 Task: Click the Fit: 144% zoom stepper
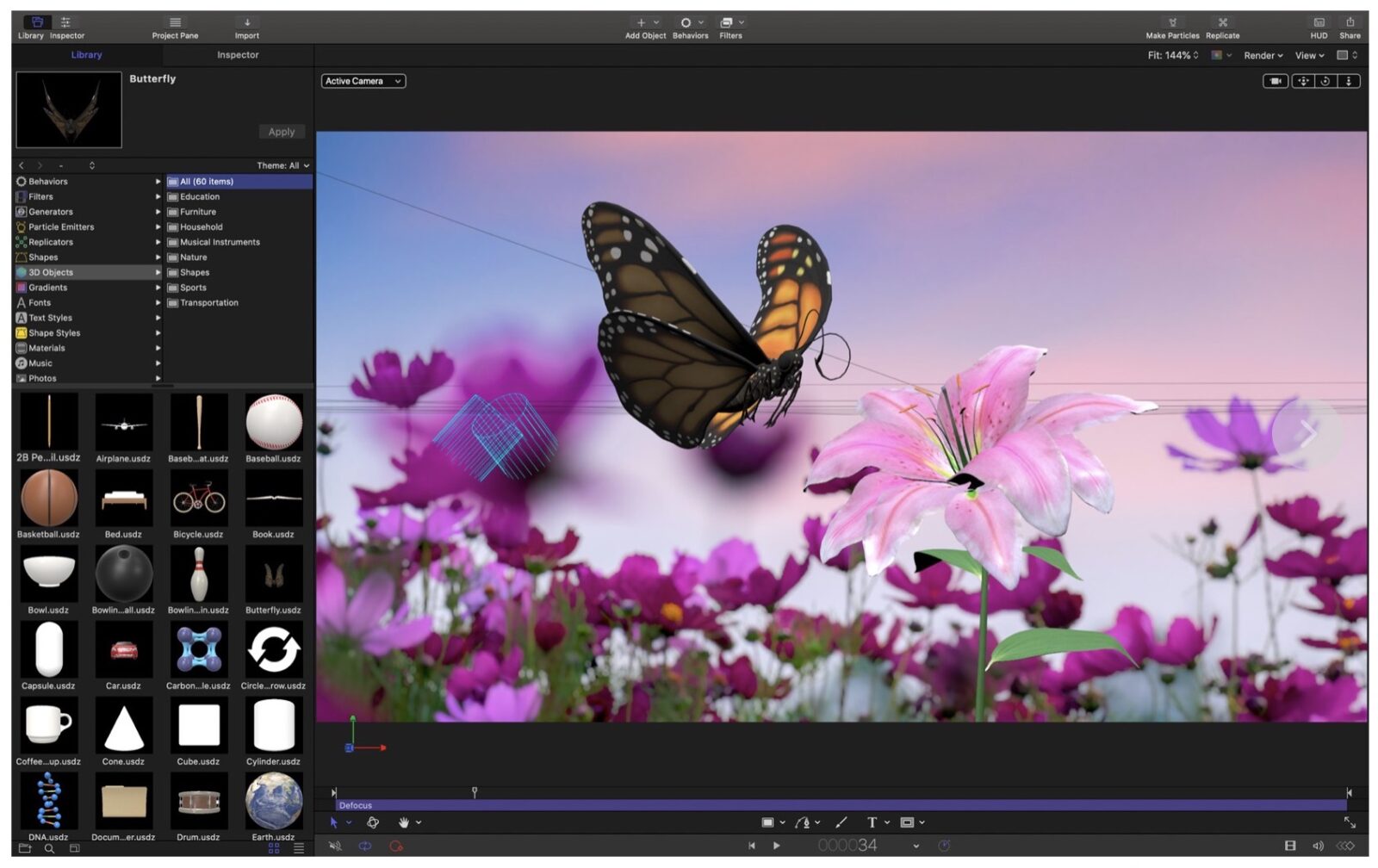pos(1195,55)
